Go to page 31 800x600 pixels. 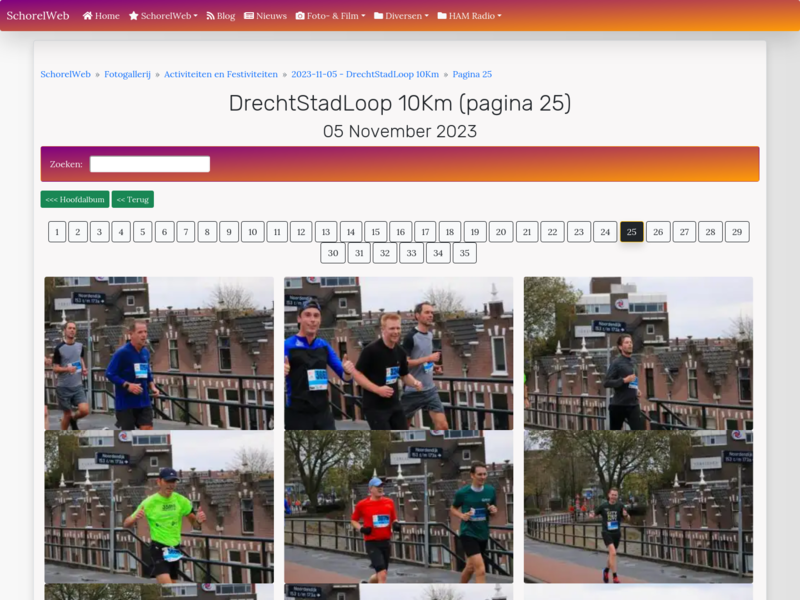point(359,253)
